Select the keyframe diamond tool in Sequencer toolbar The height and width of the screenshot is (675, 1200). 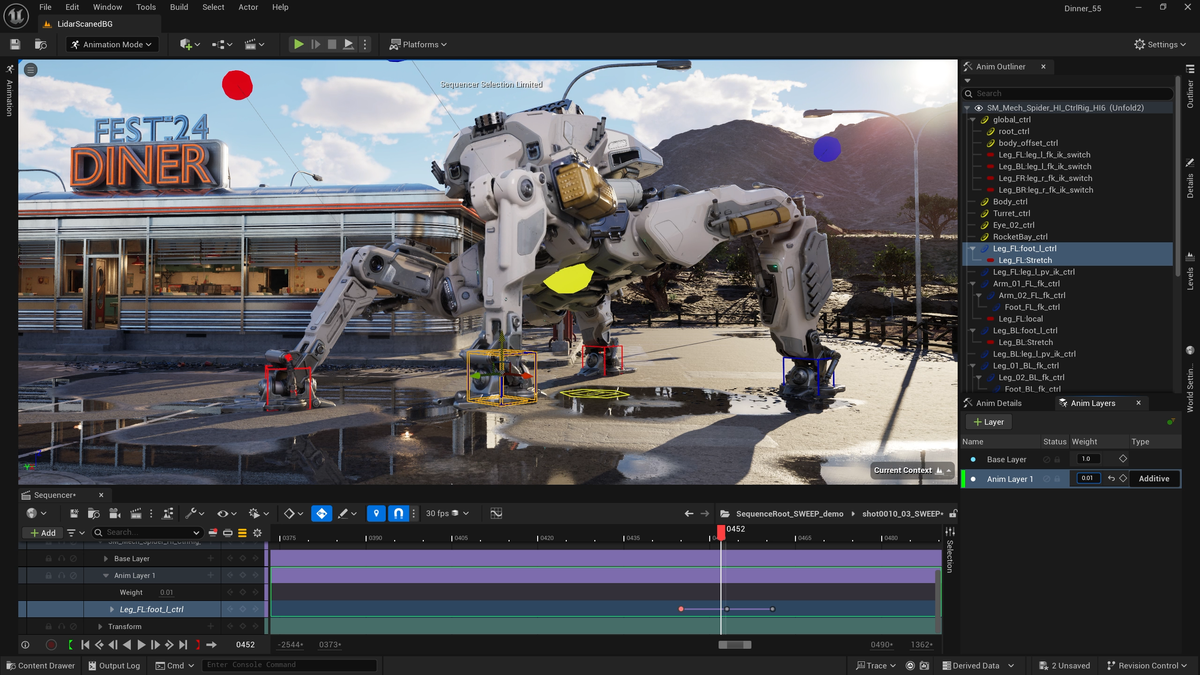[x=290, y=512]
